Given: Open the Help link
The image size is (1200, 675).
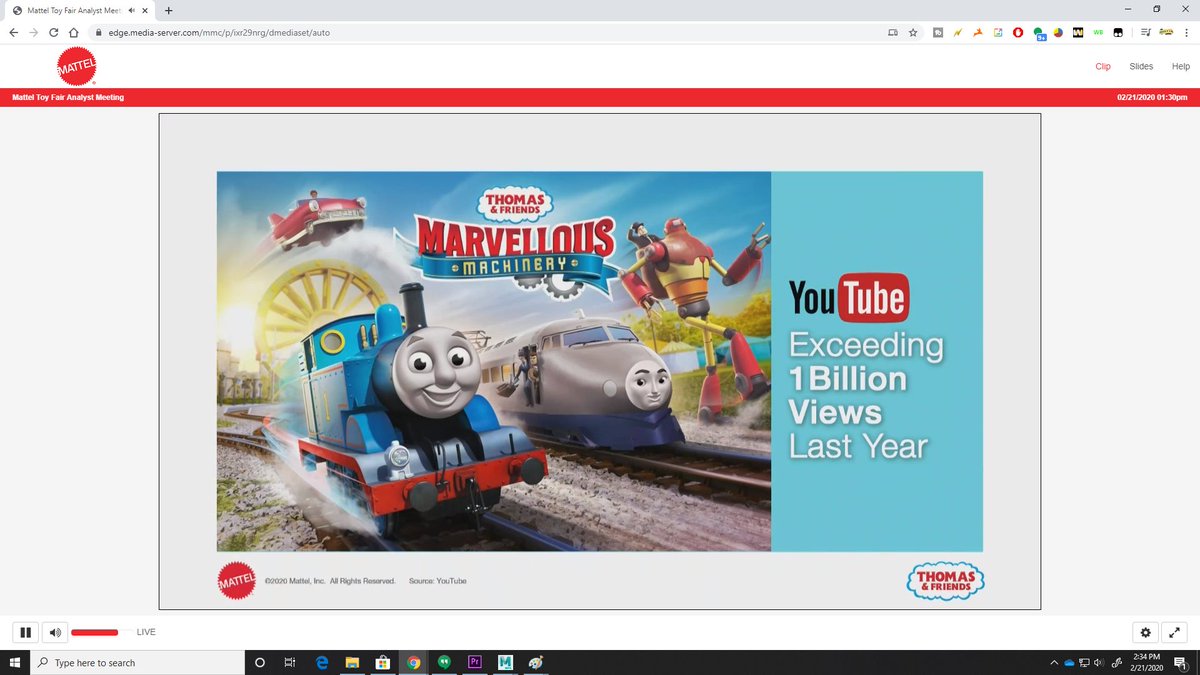Looking at the screenshot, I should (1180, 66).
